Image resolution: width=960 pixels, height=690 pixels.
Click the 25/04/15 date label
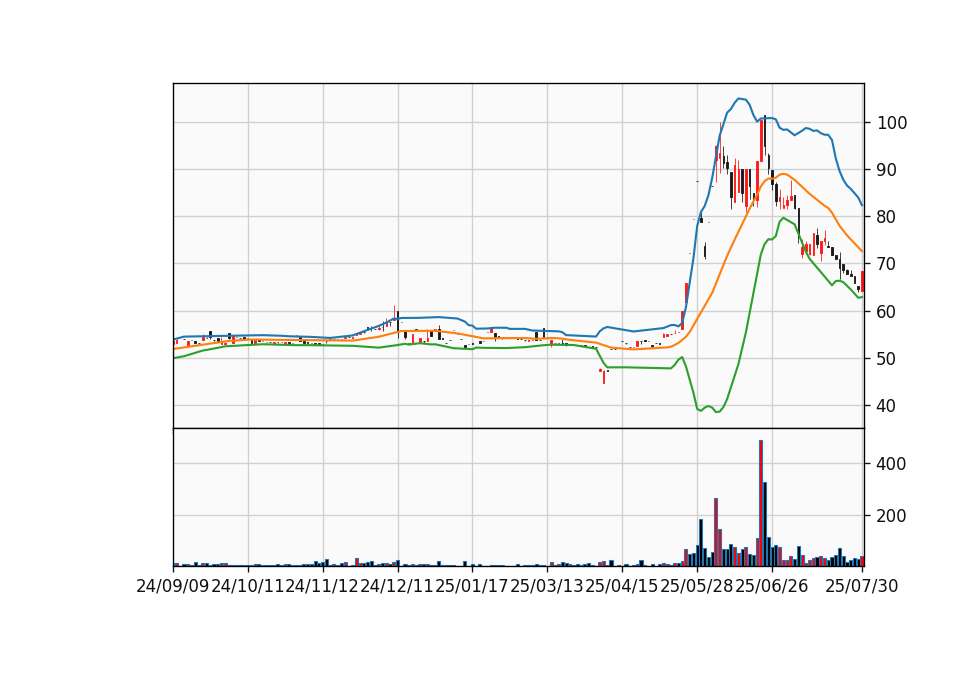[622, 587]
